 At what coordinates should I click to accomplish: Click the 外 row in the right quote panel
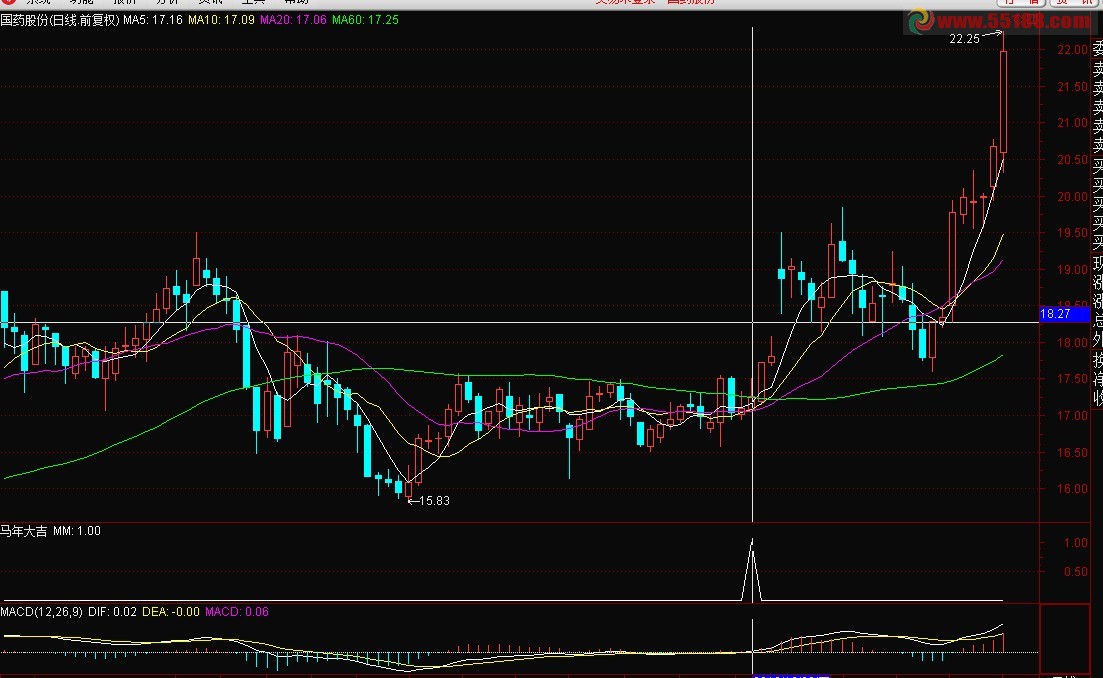[1097, 340]
